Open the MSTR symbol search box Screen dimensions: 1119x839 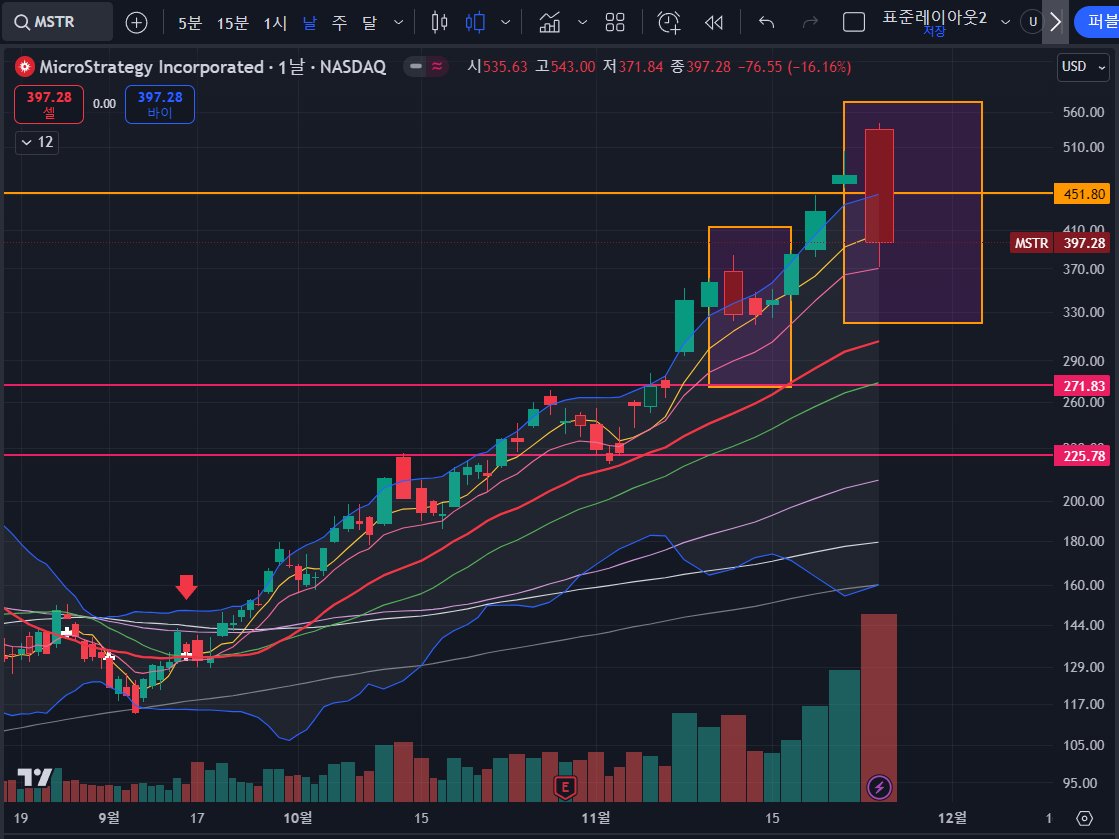tap(57, 22)
